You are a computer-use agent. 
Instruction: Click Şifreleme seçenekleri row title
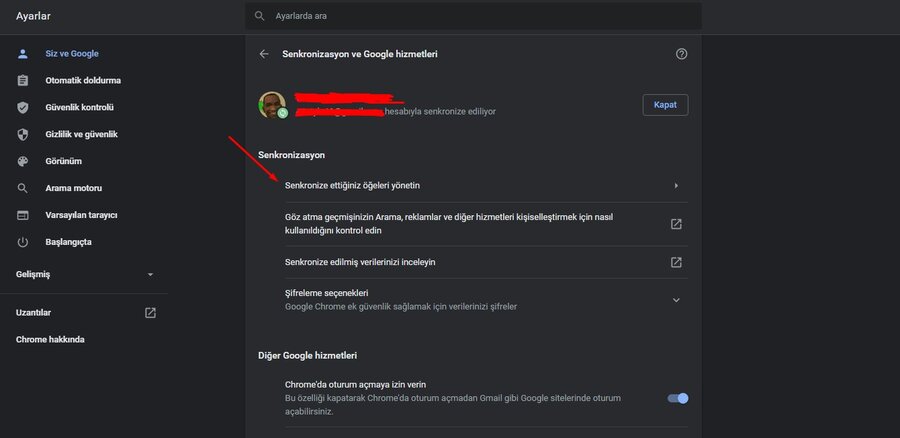point(327,293)
